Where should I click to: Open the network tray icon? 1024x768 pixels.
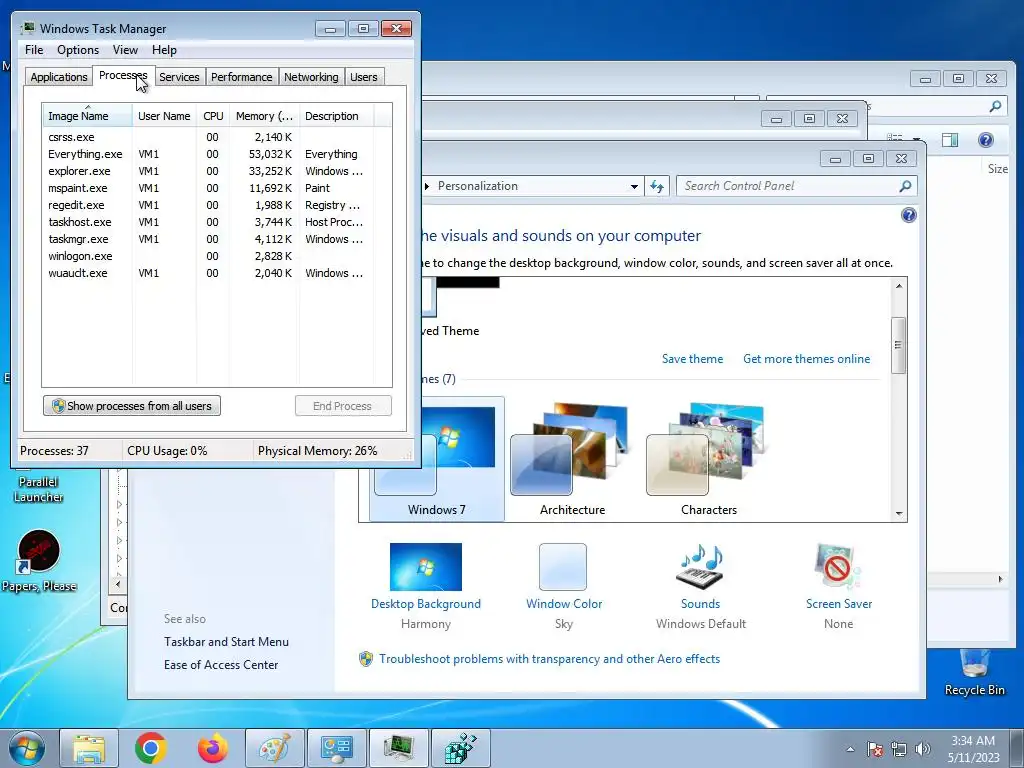click(899, 749)
